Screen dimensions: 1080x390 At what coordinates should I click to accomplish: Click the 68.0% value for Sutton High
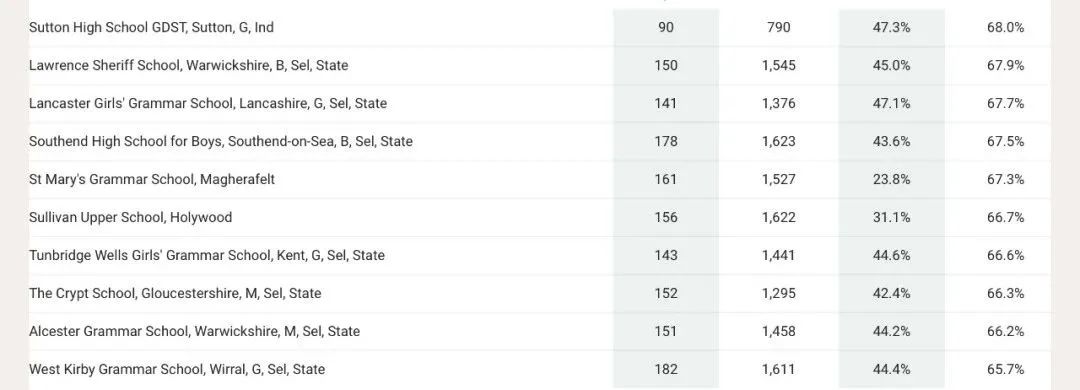(1006, 28)
